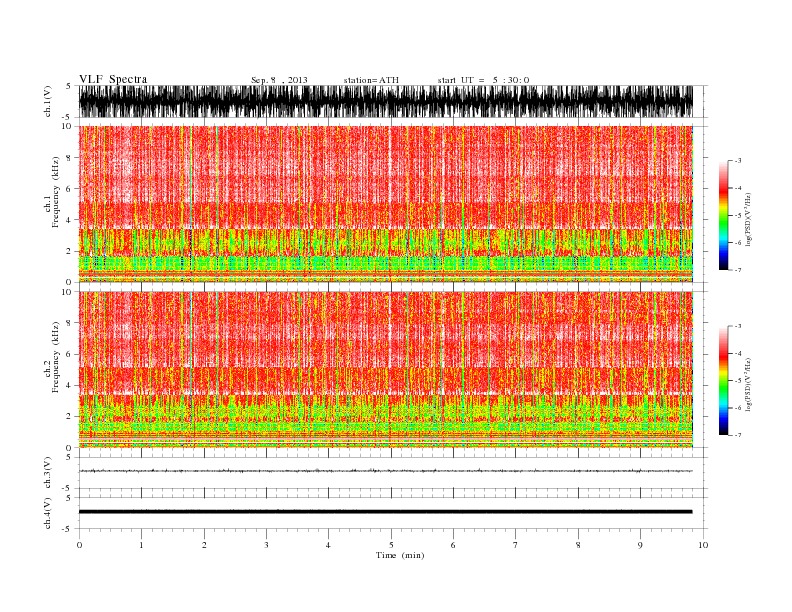This screenshot has width=792, height=612.
Task: Click the log(PSD) label beside ch.1 colorbar
Action: click(x=748, y=219)
